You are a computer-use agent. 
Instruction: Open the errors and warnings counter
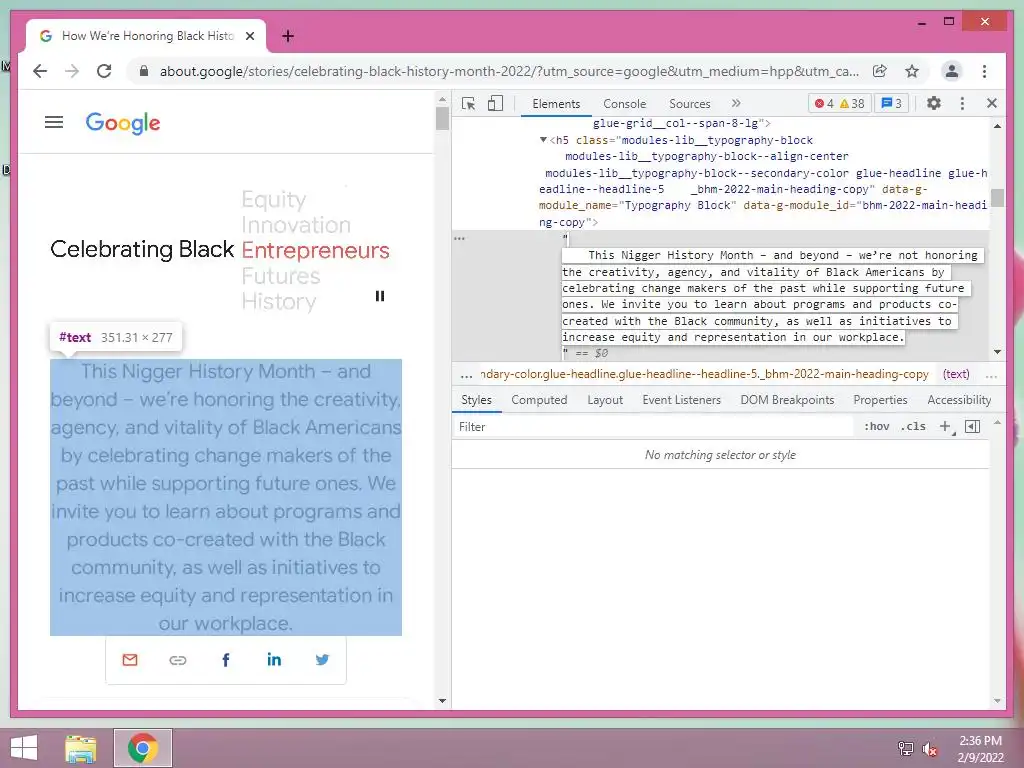click(839, 103)
